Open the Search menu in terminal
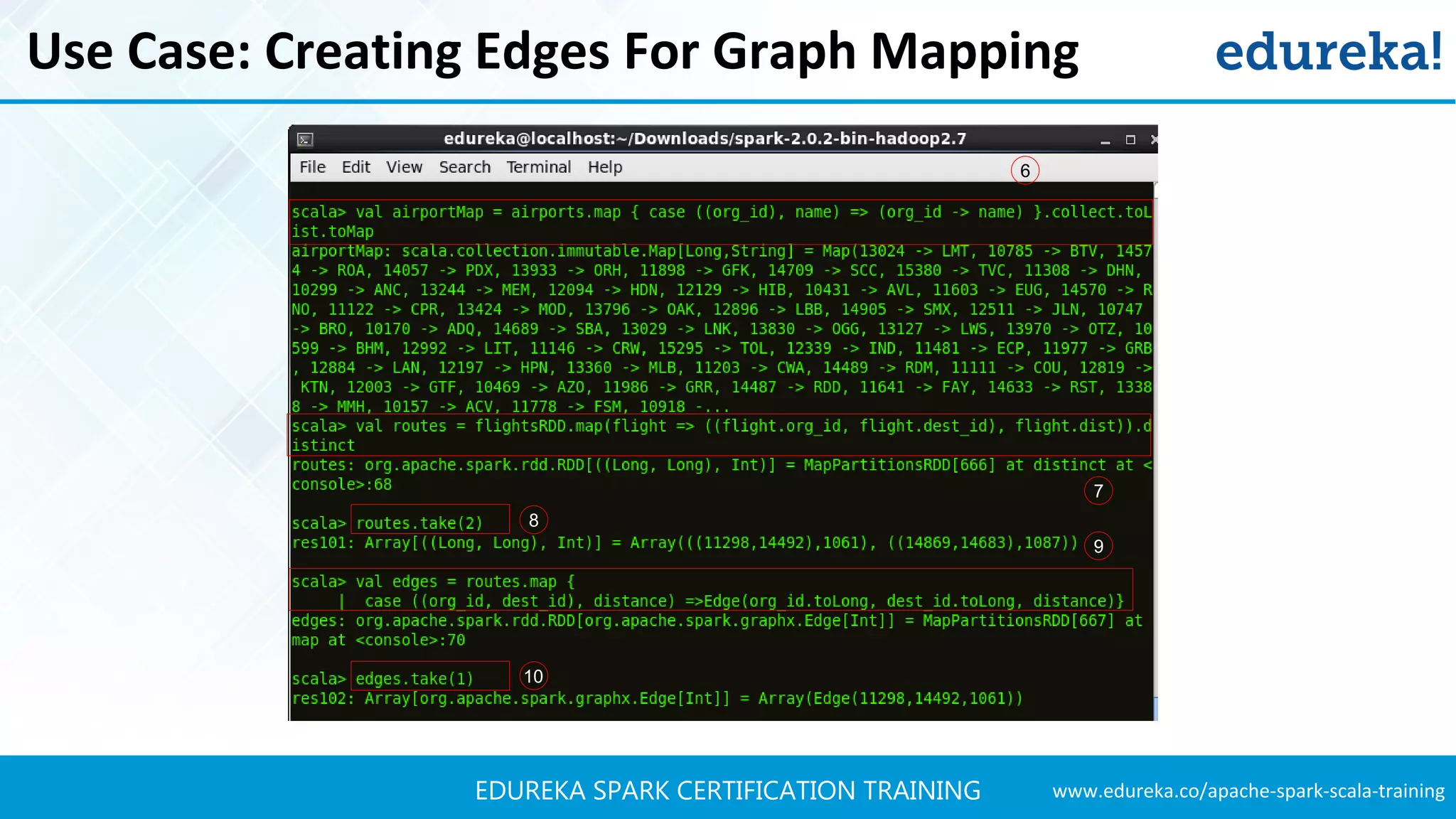 click(464, 167)
